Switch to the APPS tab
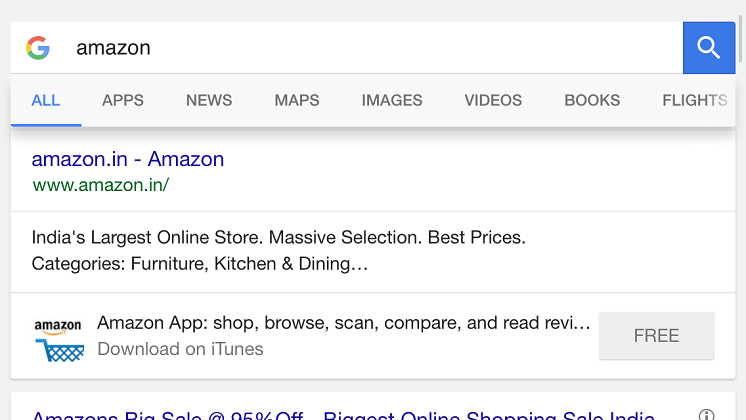 coord(123,100)
